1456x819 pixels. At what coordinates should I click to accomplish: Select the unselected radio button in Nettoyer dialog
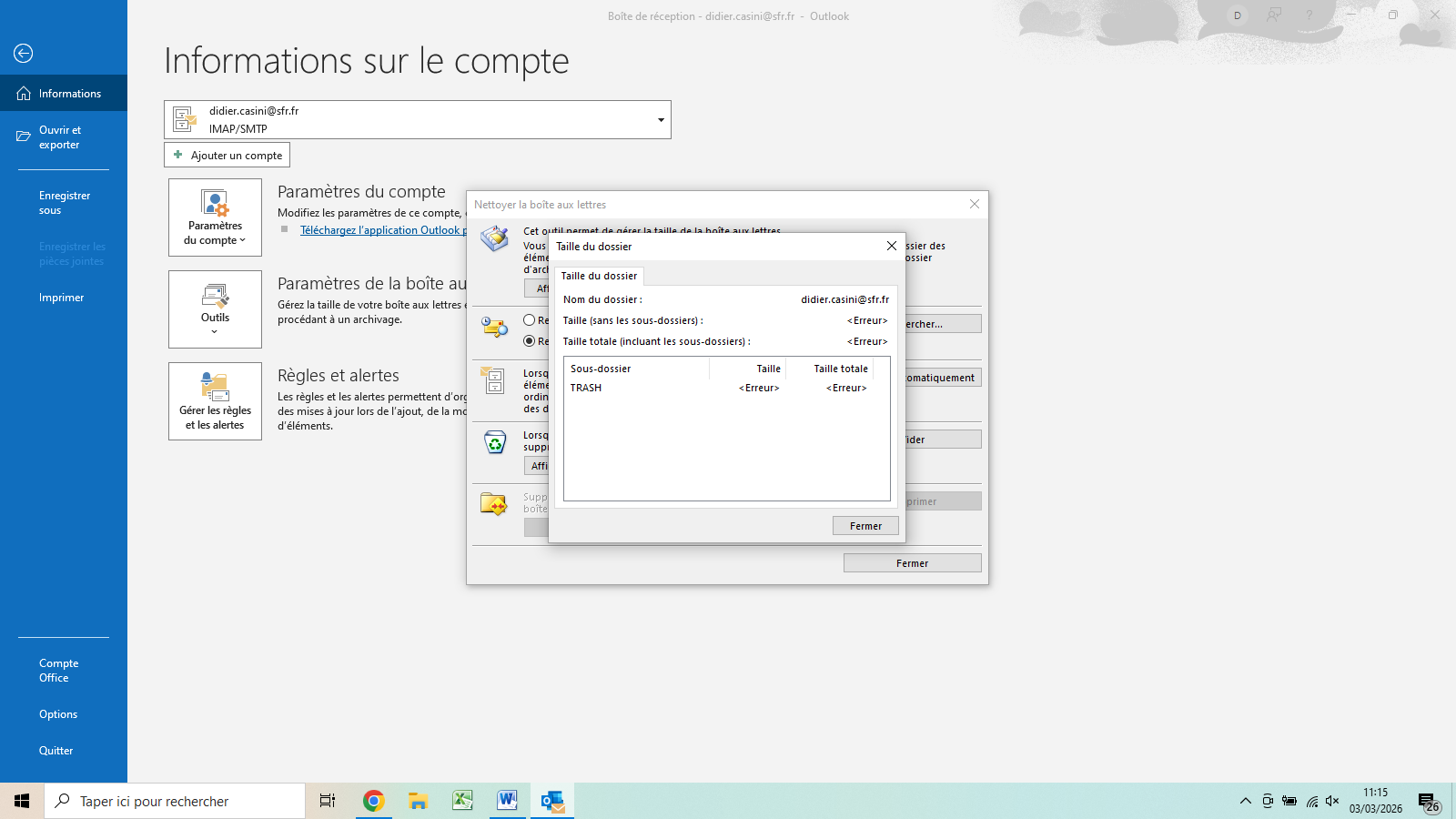click(530, 320)
